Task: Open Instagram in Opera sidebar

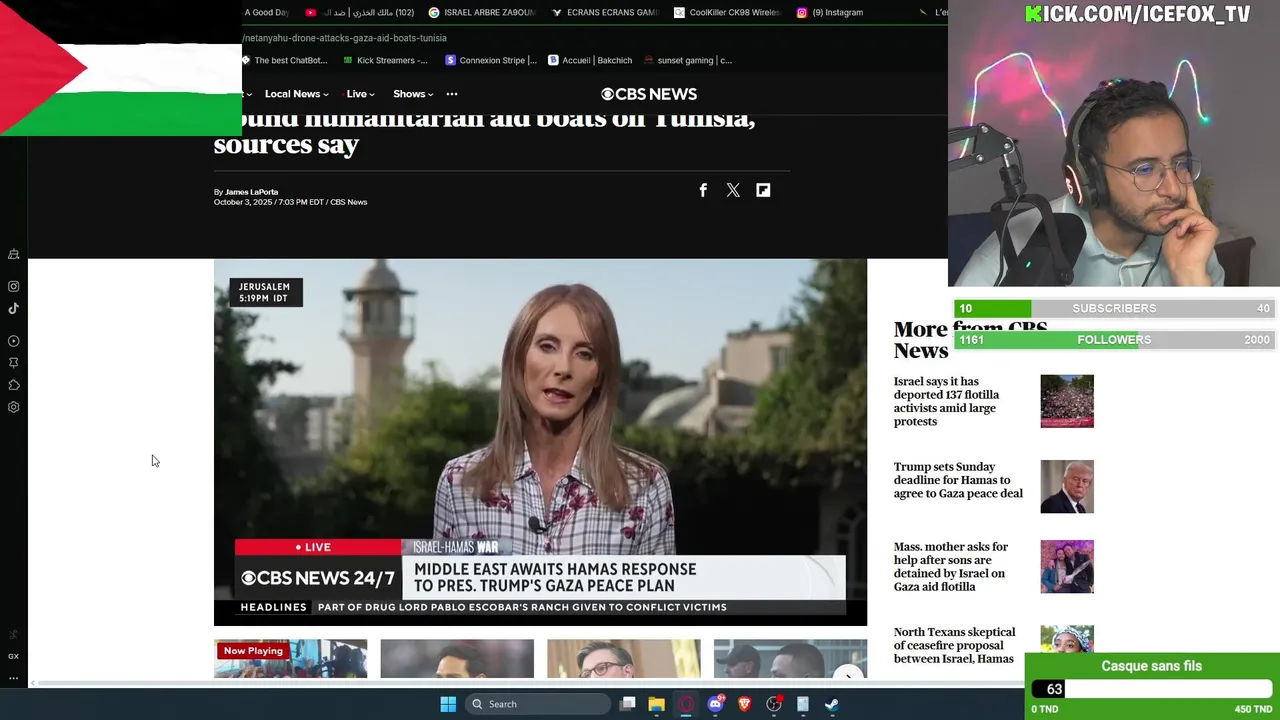Action: click(x=14, y=286)
